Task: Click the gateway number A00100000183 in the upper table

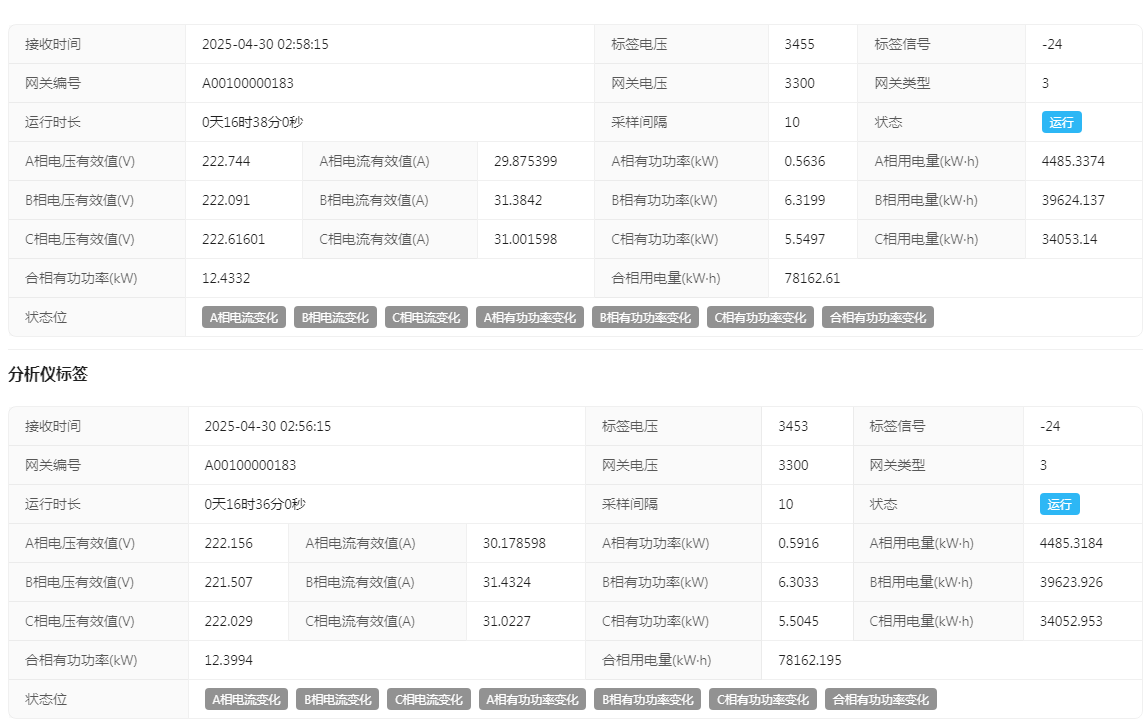Action: [x=248, y=83]
